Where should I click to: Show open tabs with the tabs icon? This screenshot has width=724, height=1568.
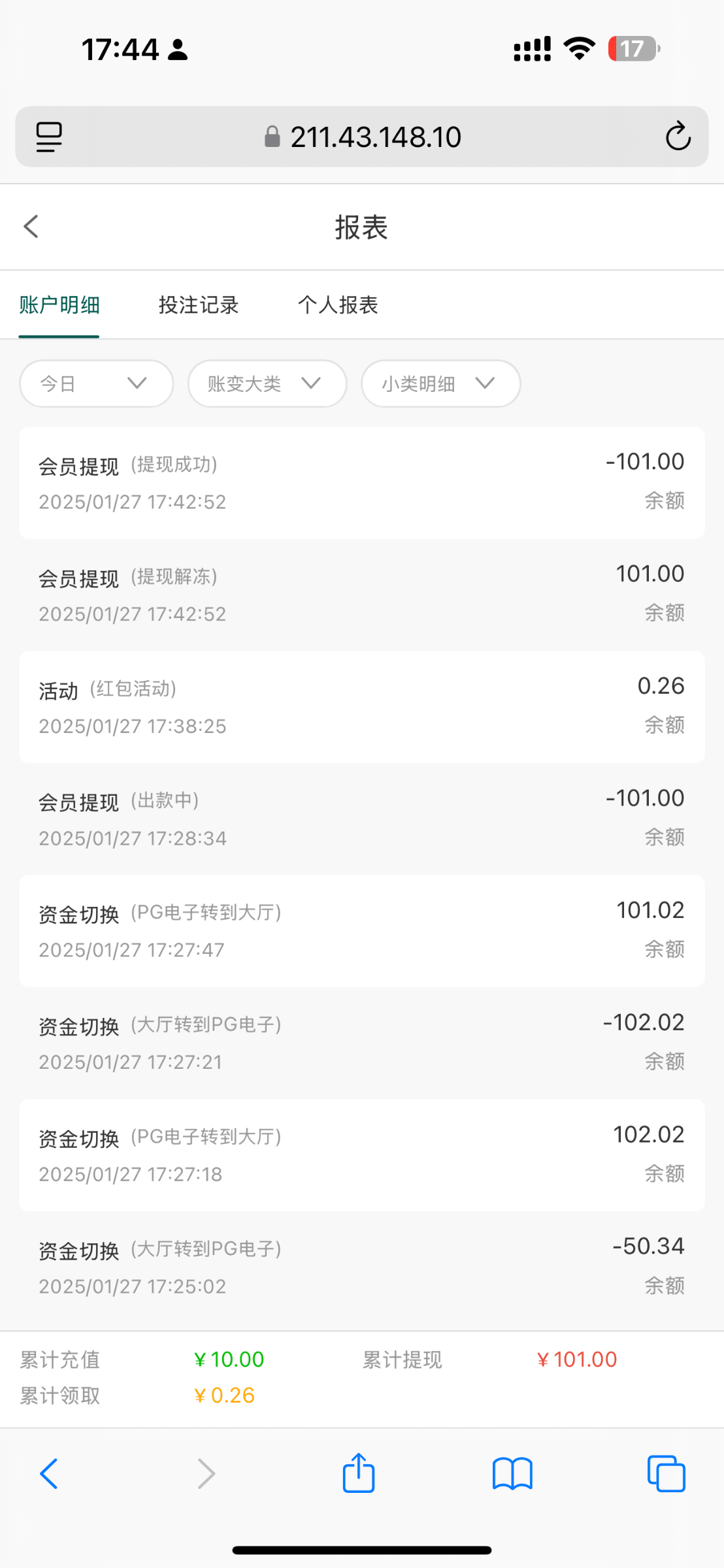click(x=666, y=1473)
